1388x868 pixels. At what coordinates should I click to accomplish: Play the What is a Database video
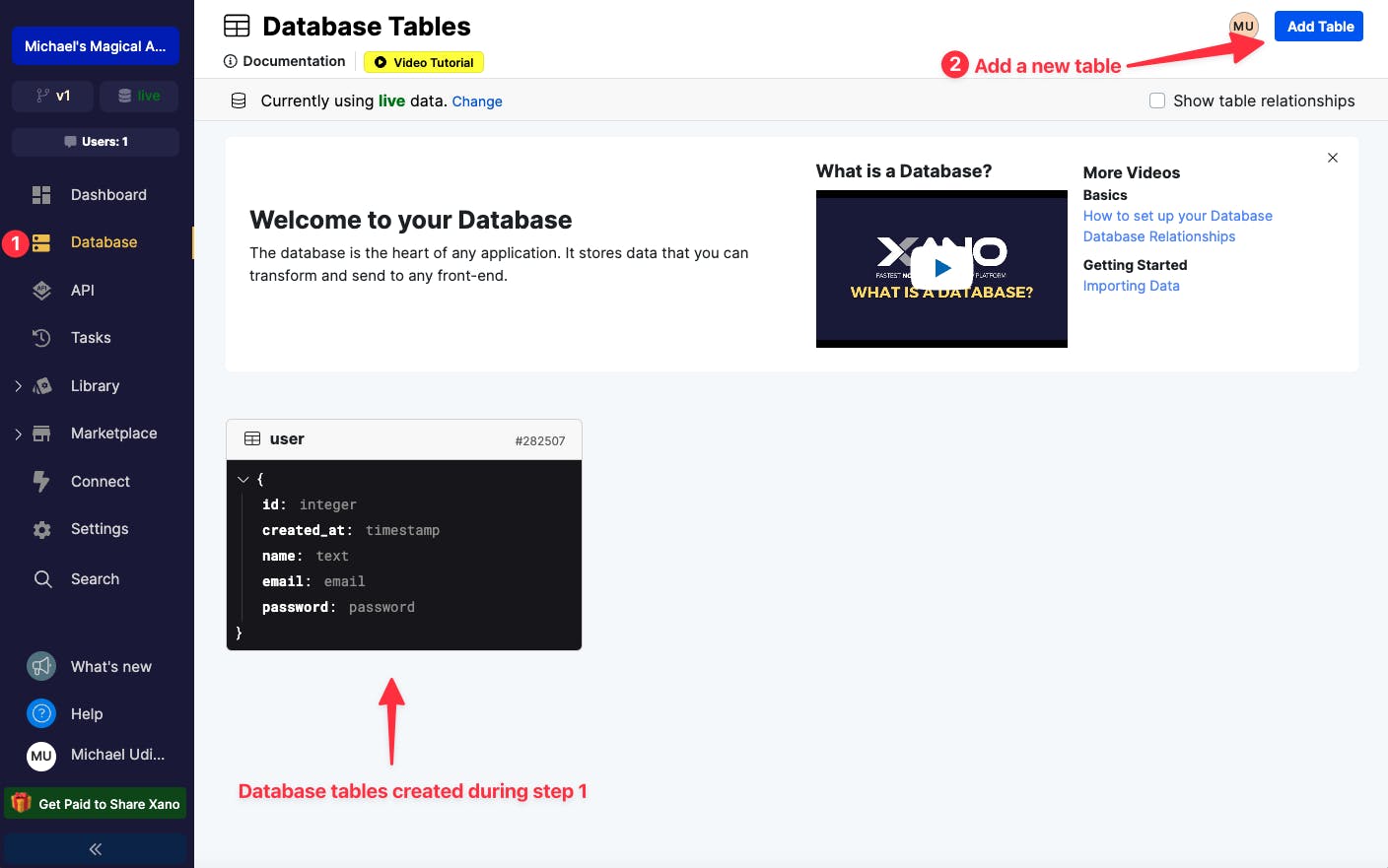(942, 268)
